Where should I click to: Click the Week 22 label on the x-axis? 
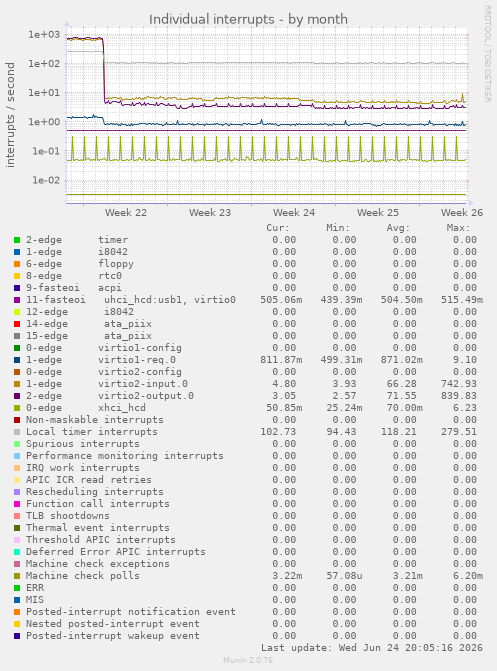click(x=126, y=213)
